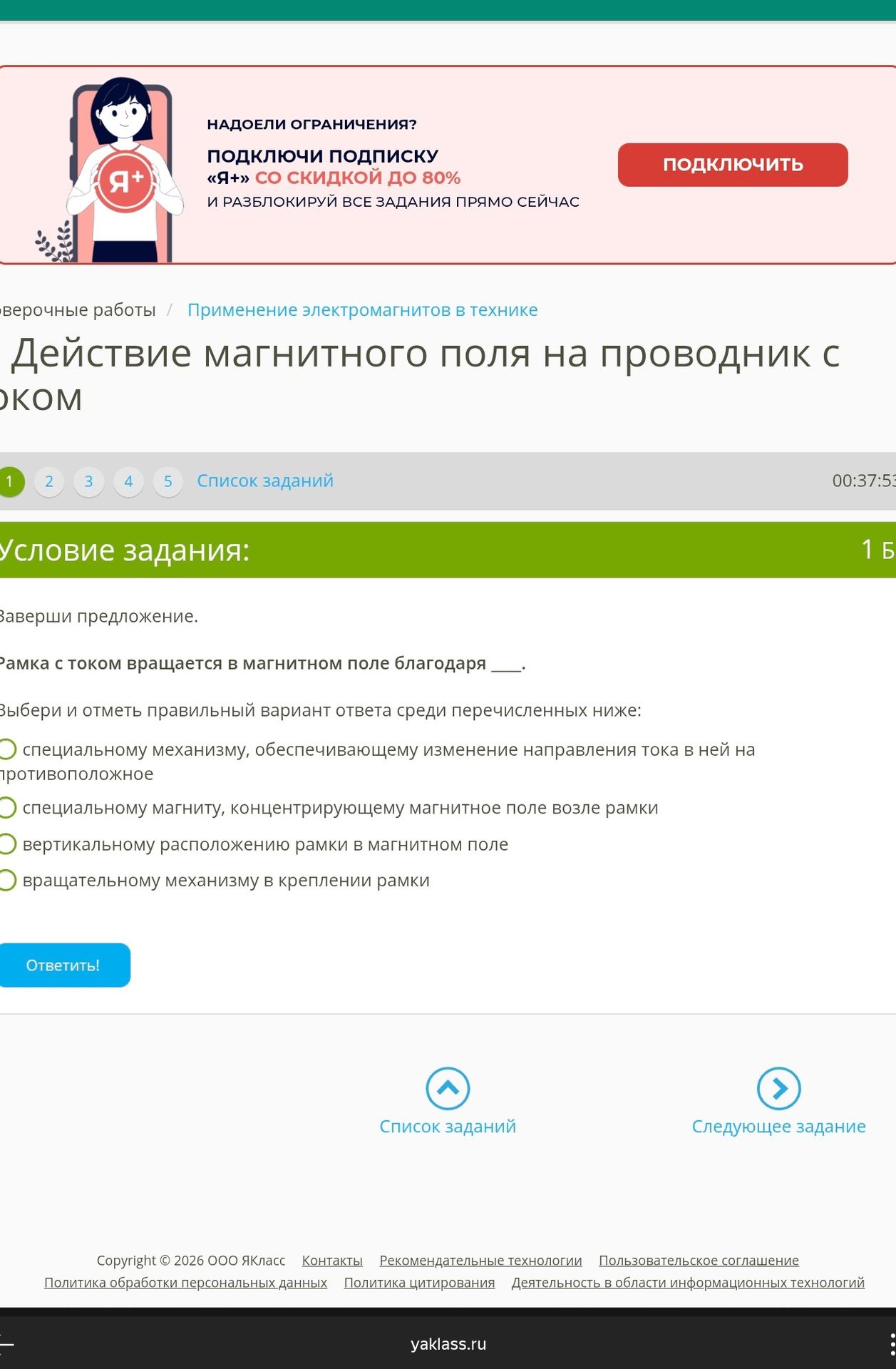This screenshot has height=1369, width=896.
Task: Click the right-arrow circle icon for next task
Action: [778, 1088]
